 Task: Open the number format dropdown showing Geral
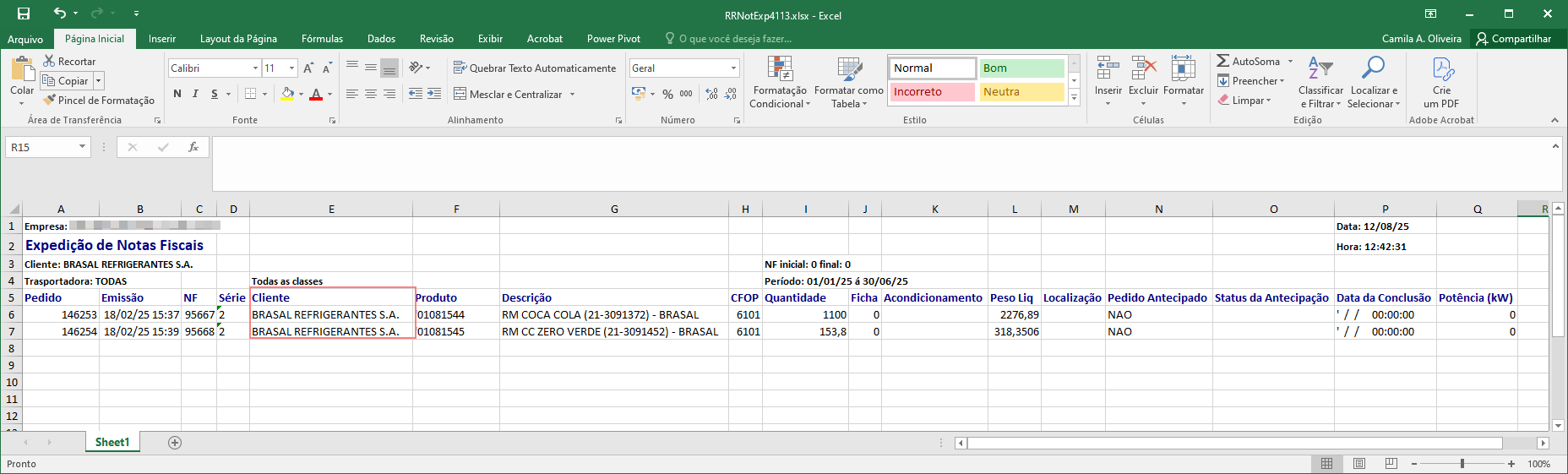(x=733, y=68)
